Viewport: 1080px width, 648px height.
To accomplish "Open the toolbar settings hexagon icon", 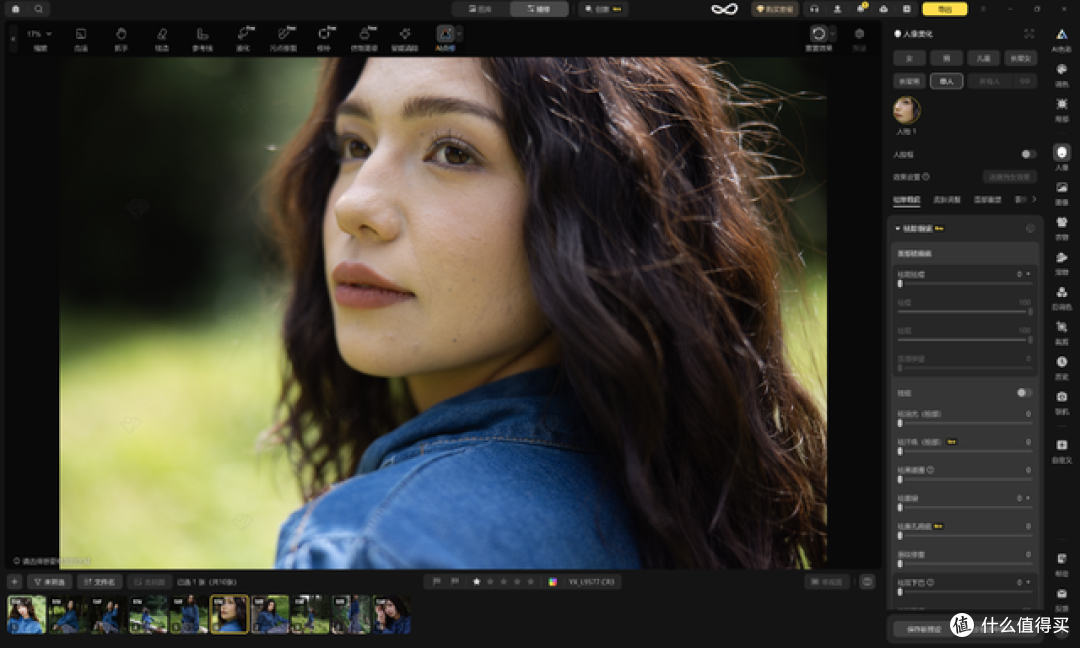I will (859, 34).
